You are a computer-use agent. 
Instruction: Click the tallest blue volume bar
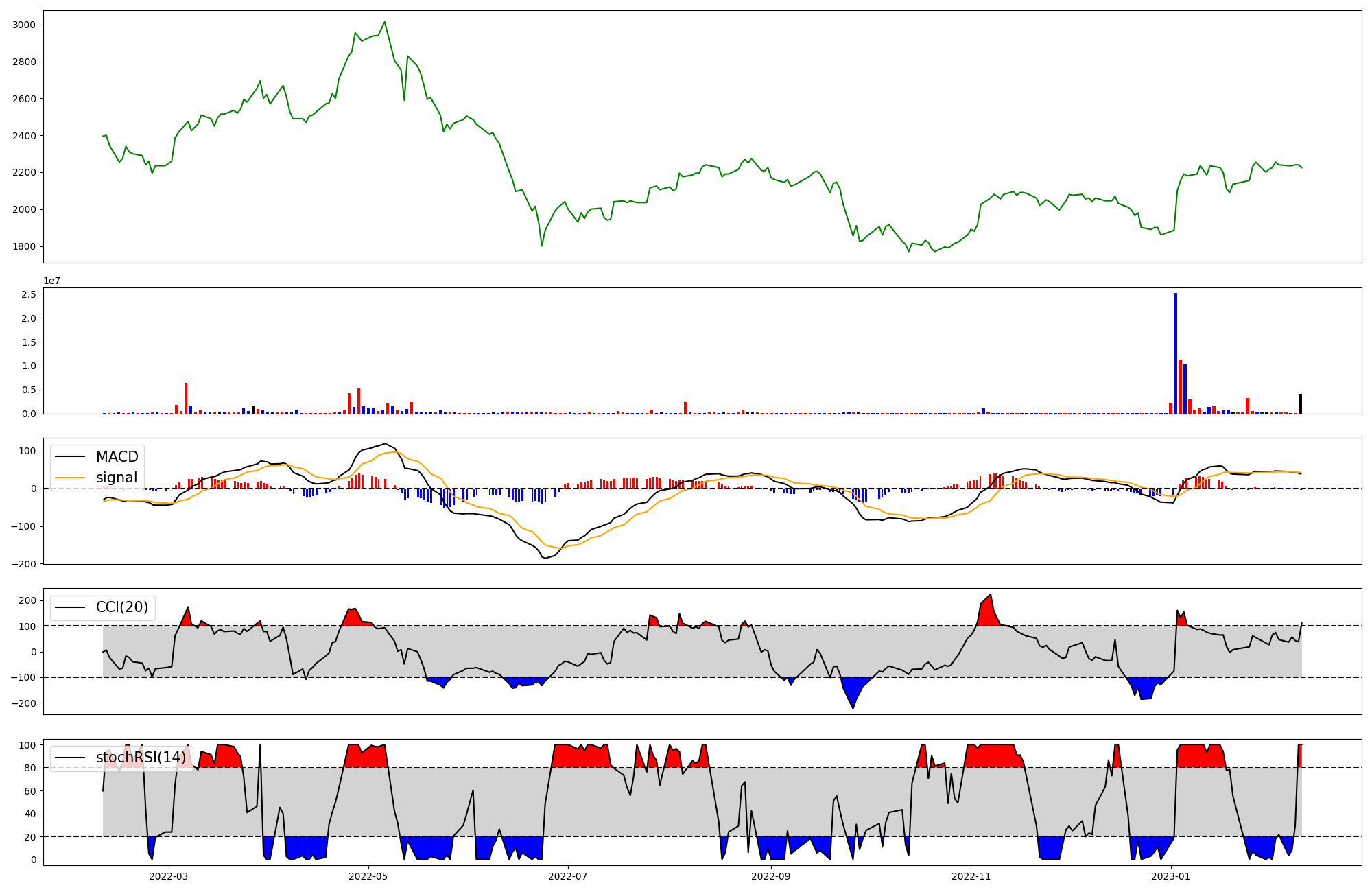point(1175,353)
